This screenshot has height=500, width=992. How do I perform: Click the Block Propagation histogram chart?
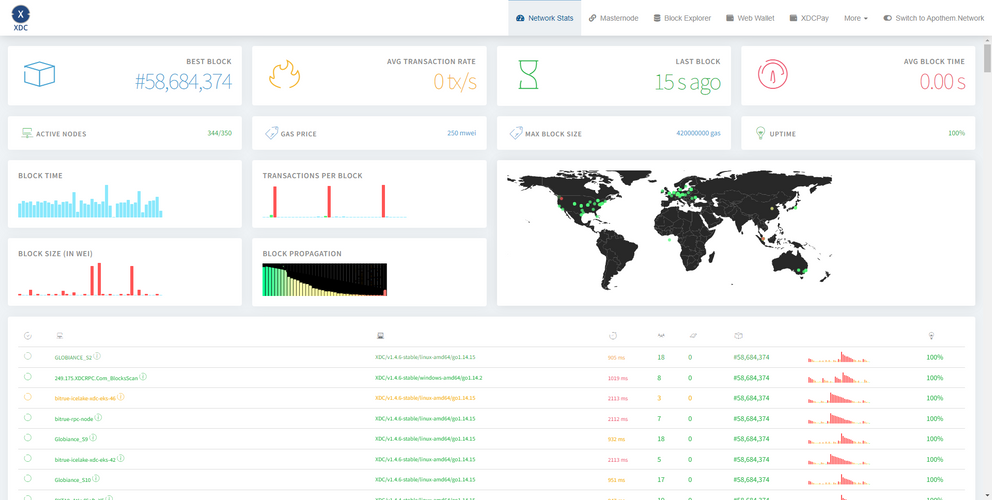click(324, 279)
